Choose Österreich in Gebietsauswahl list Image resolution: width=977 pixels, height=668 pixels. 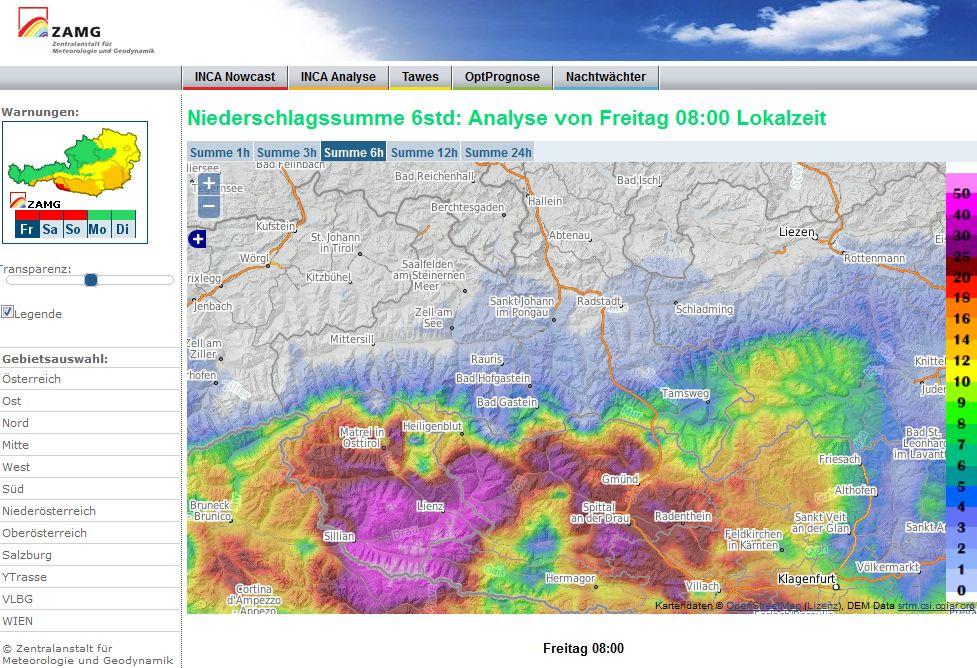(32, 379)
